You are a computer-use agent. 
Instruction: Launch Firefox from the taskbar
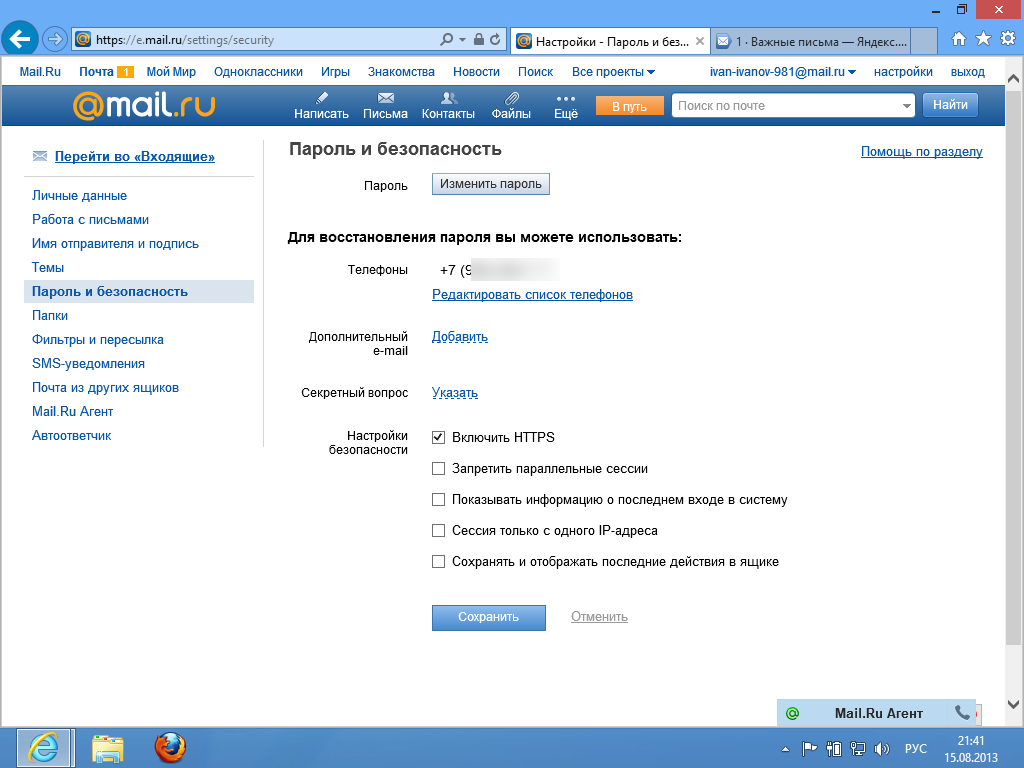pyautogui.click(x=170, y=747)
